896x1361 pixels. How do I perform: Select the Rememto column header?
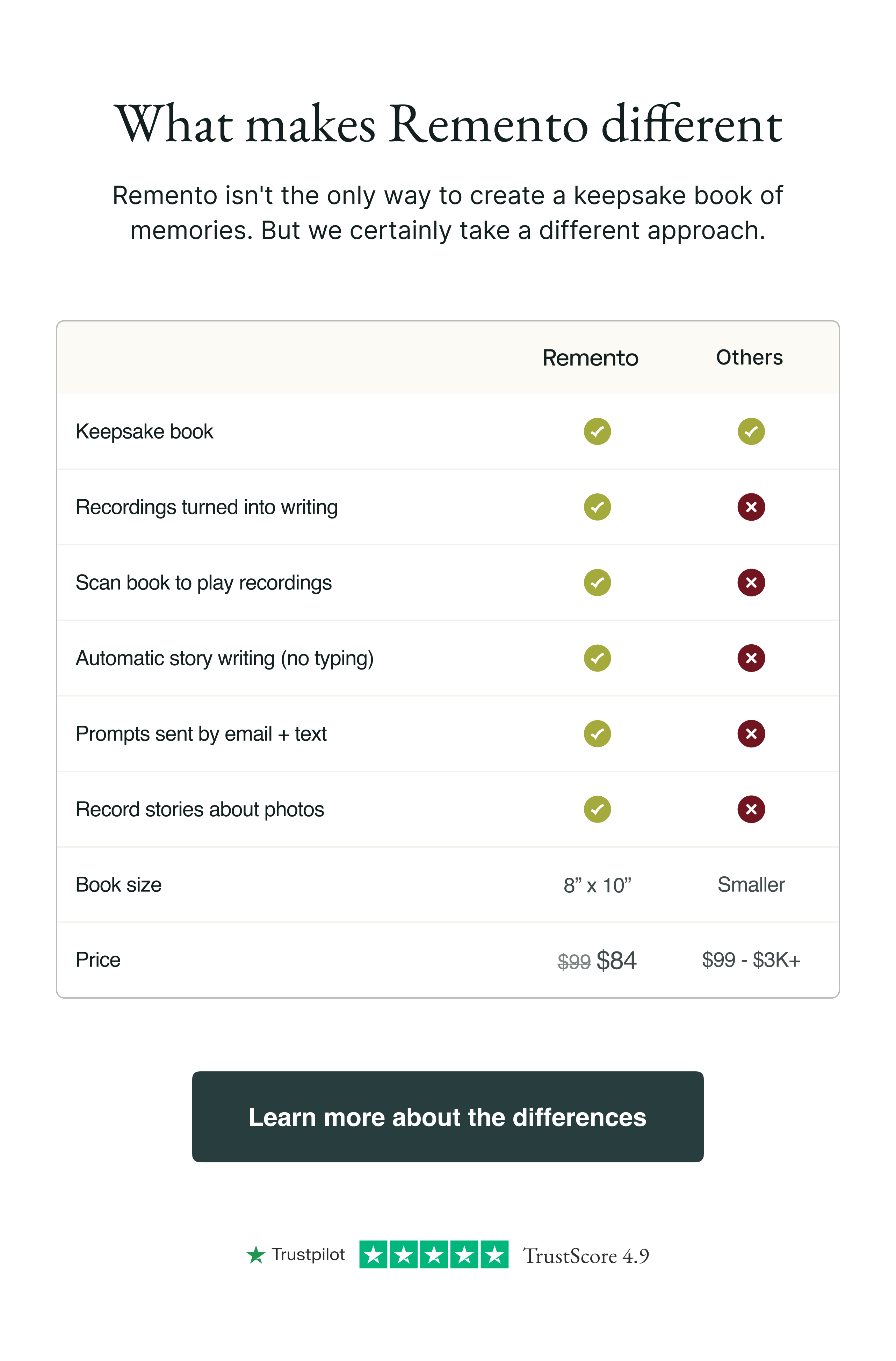point(590,357)
